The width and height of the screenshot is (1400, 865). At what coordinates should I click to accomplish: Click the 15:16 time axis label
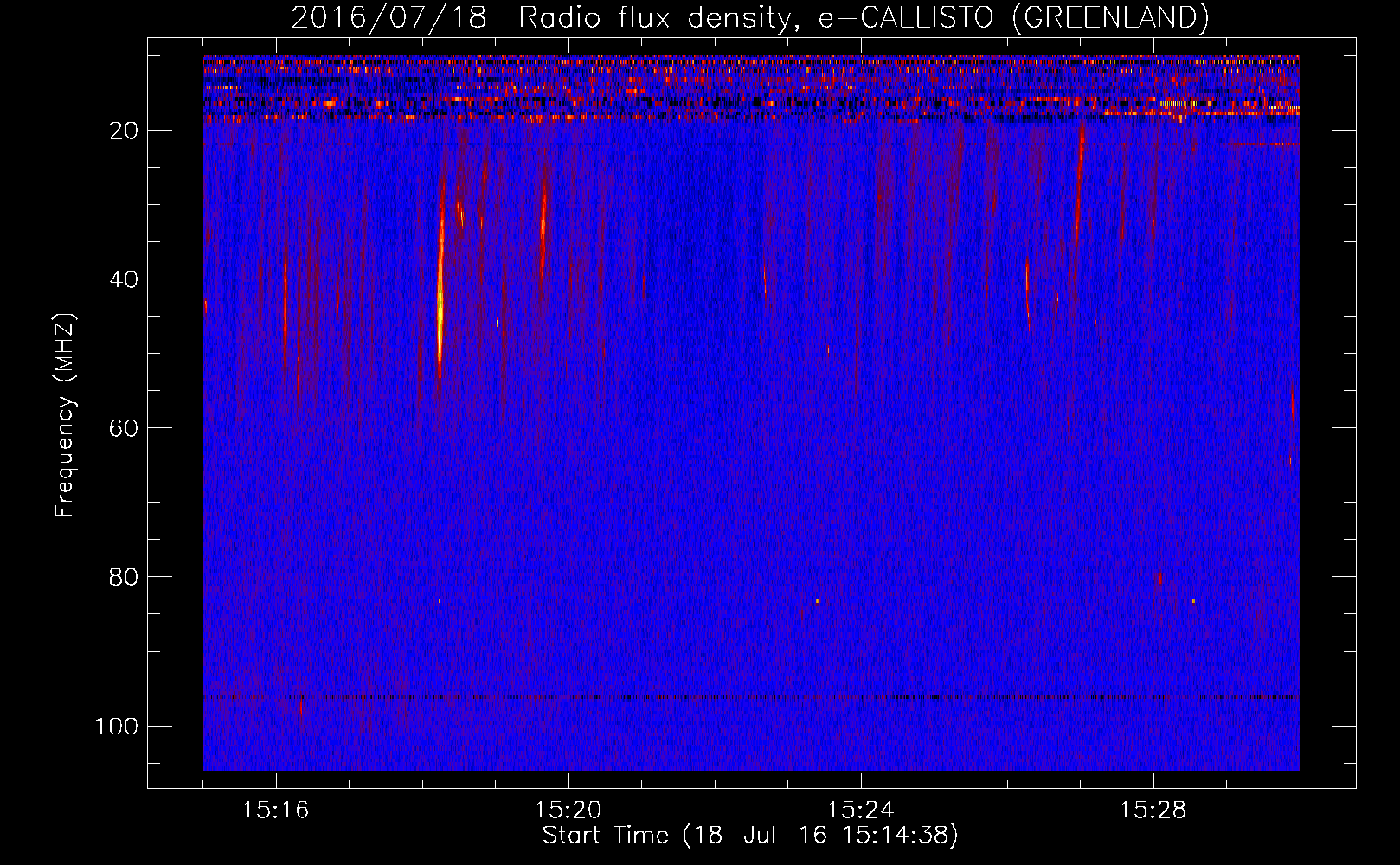pos(275,811)
